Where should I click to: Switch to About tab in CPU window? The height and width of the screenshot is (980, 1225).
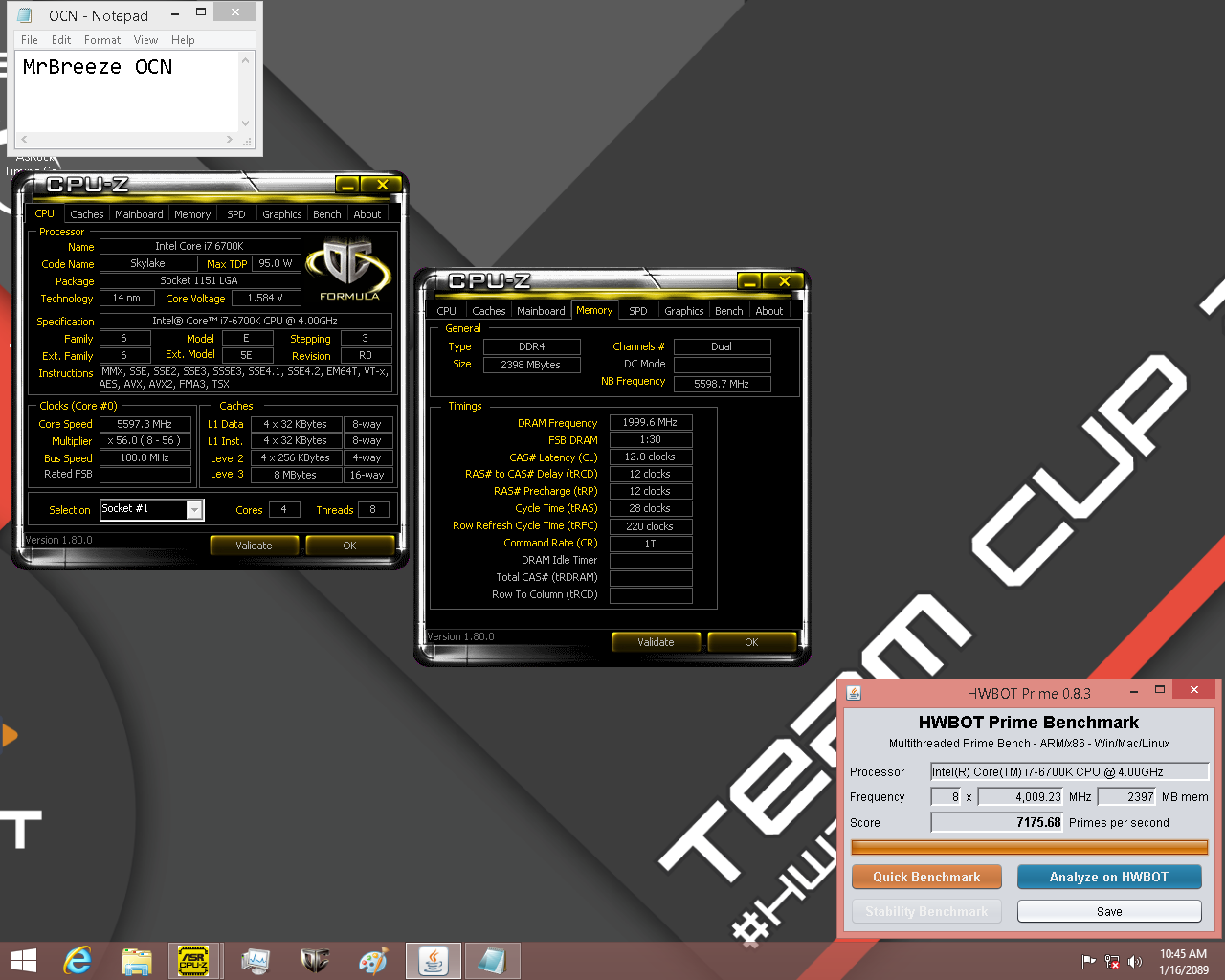pyautogui.click(x=367, y=214)
